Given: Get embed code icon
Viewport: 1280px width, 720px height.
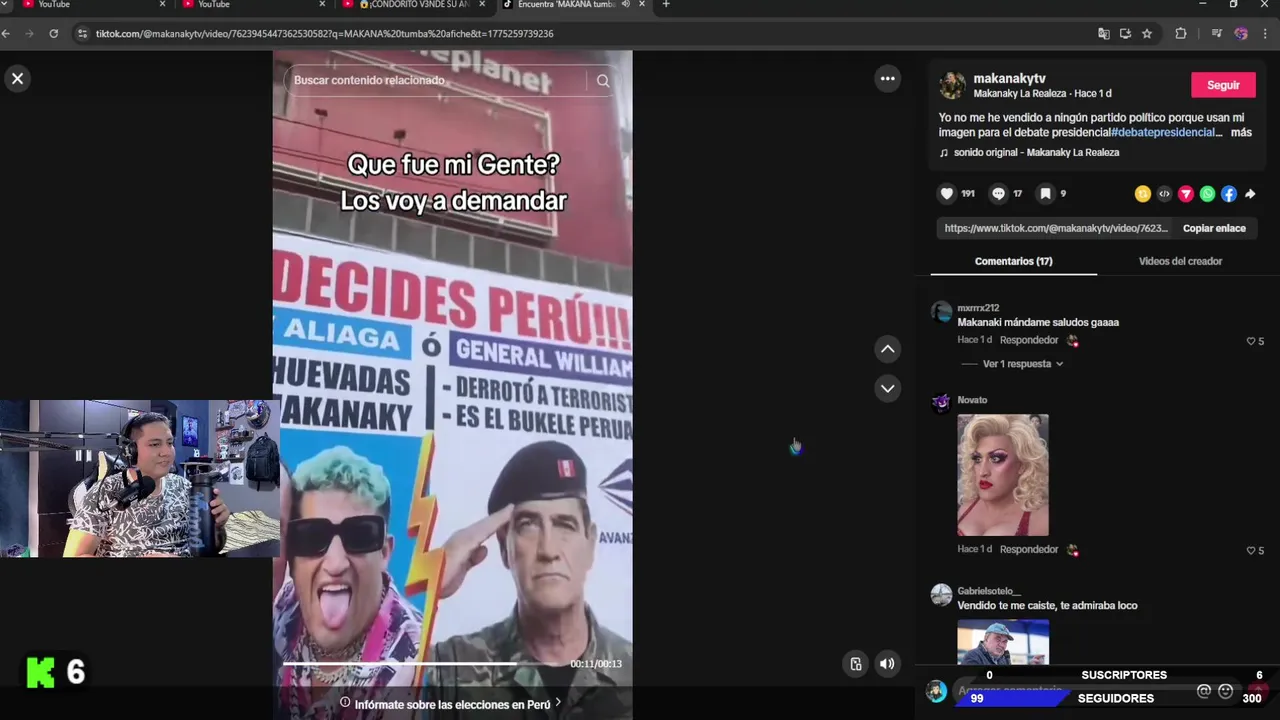Looking at the screenshot, I should (x=1164, y=194).
